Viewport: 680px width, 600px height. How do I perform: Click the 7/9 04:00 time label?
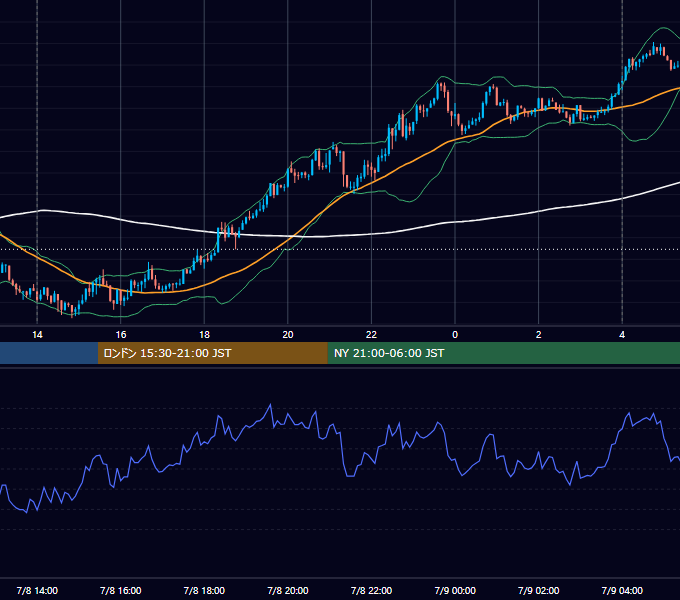coord(622,590)
